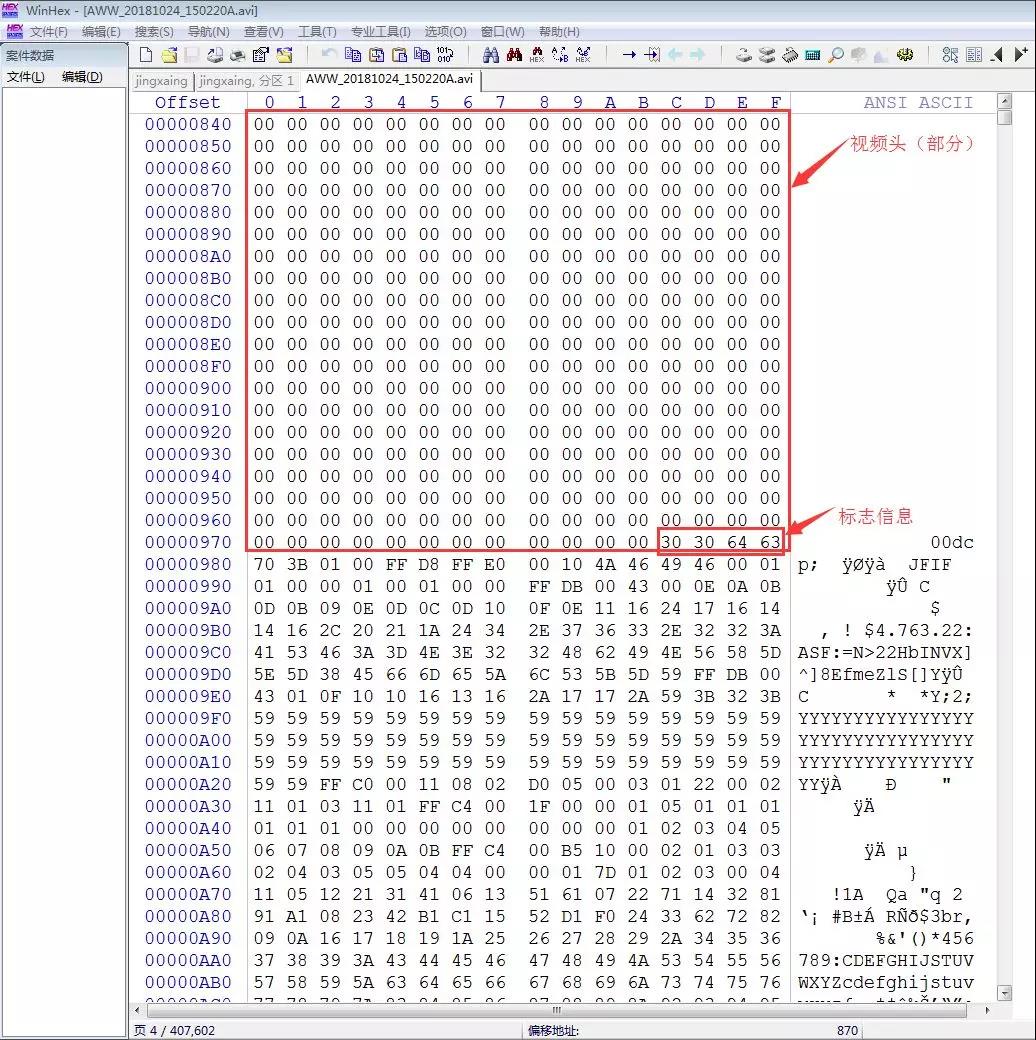Screen dimensions: 1036x1040
Task: Click offset row 00000970
Action: [x=188, y=543]
